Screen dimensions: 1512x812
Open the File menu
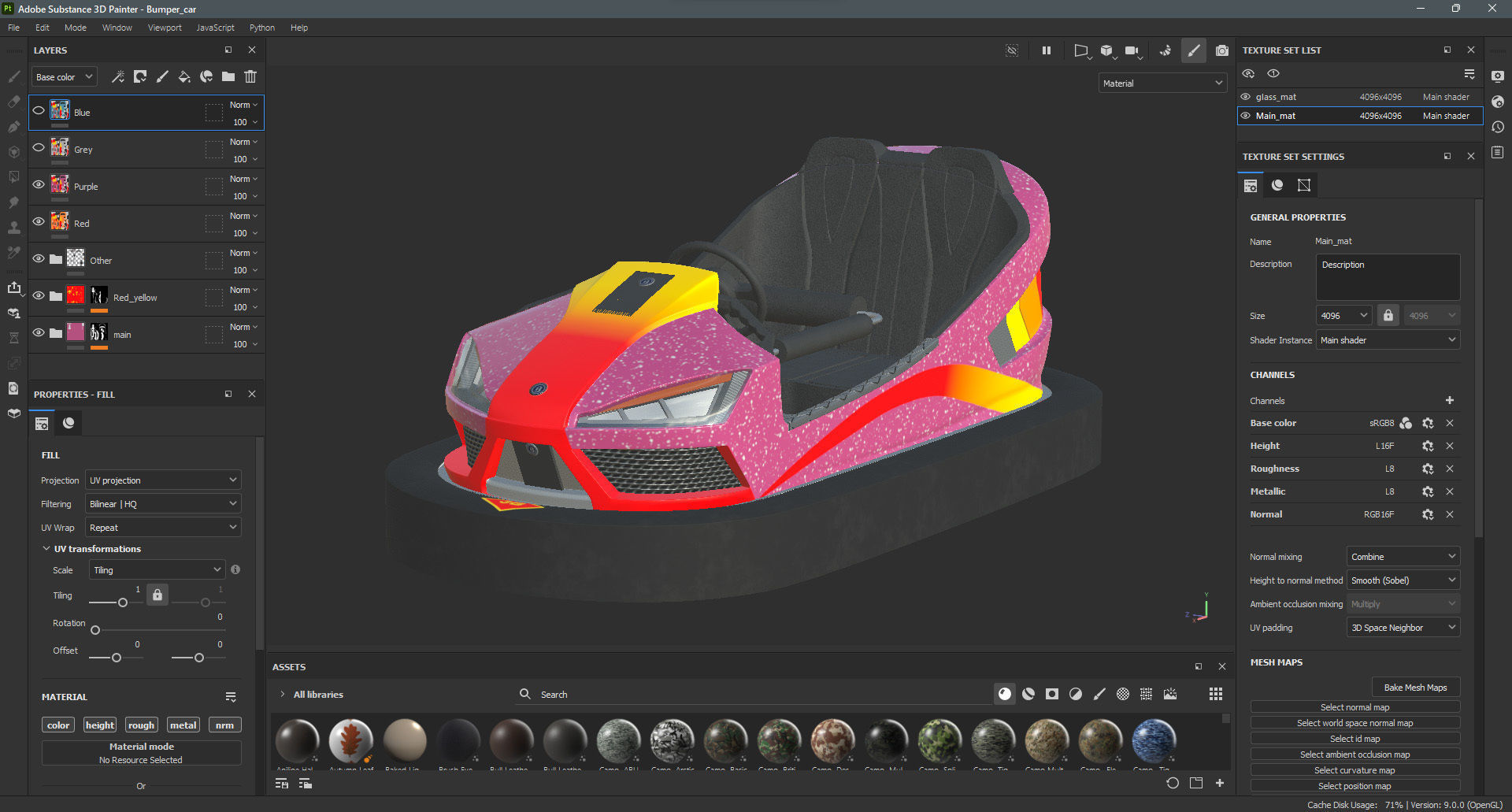tap(13, 28)
